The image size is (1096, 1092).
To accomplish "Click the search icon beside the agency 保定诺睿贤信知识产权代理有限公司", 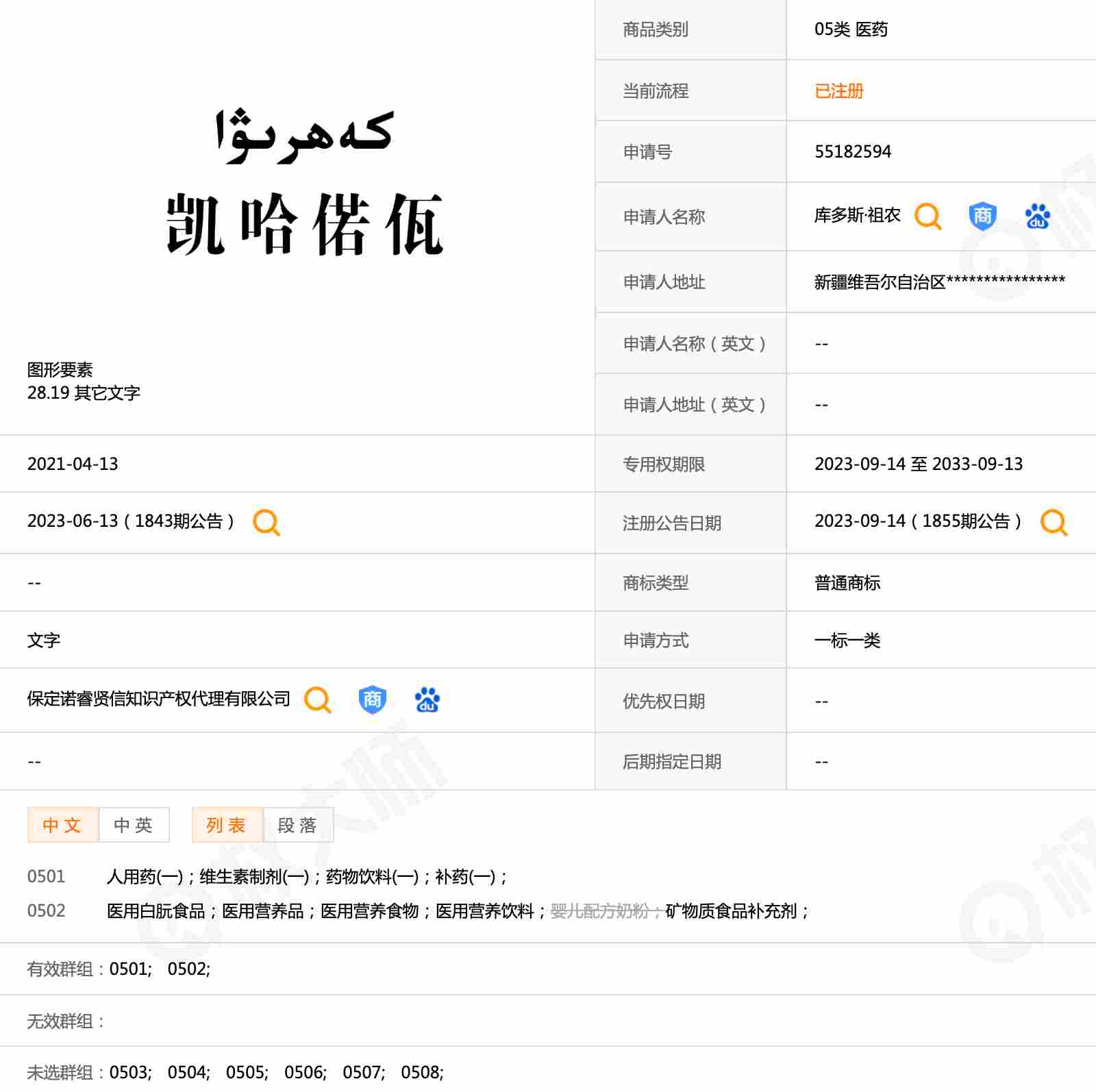I will (317, 699).
